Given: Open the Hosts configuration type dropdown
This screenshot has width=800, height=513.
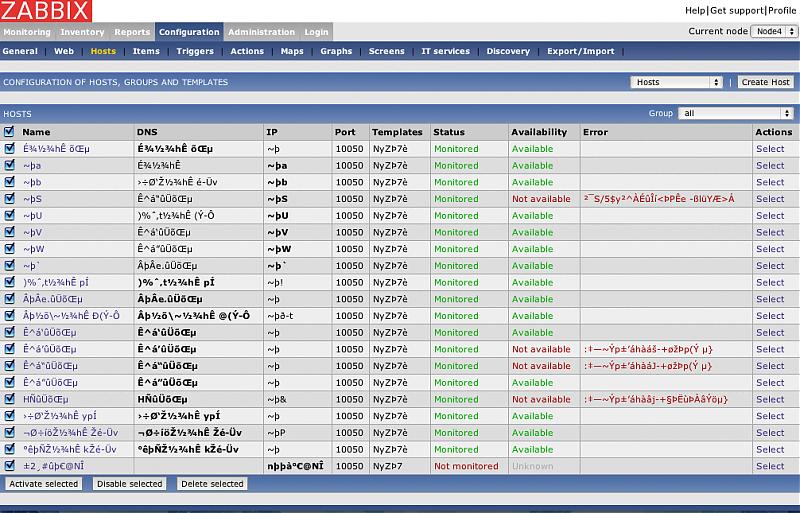Looking at the screenshot, I should tap(676, 82).
